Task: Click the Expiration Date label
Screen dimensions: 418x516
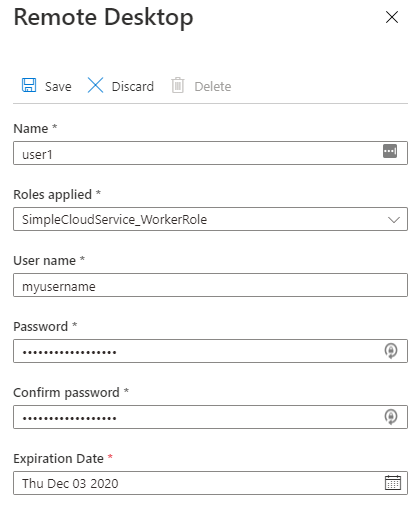Action: pos(58,459)
